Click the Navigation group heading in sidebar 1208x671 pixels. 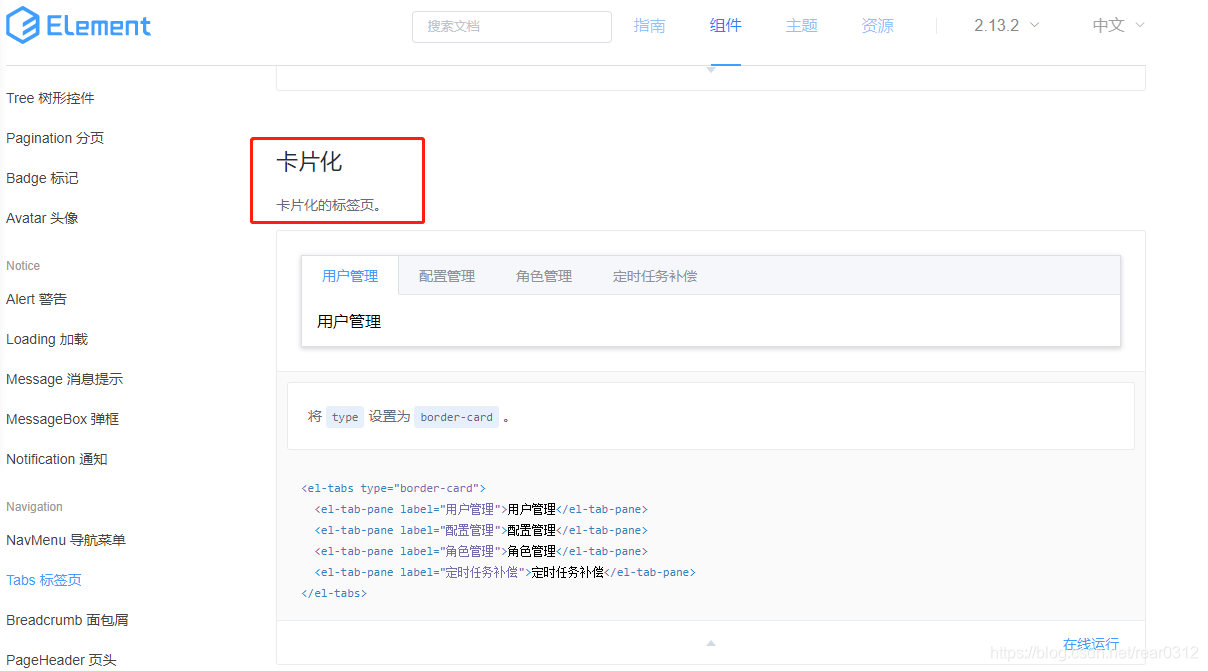34,507
